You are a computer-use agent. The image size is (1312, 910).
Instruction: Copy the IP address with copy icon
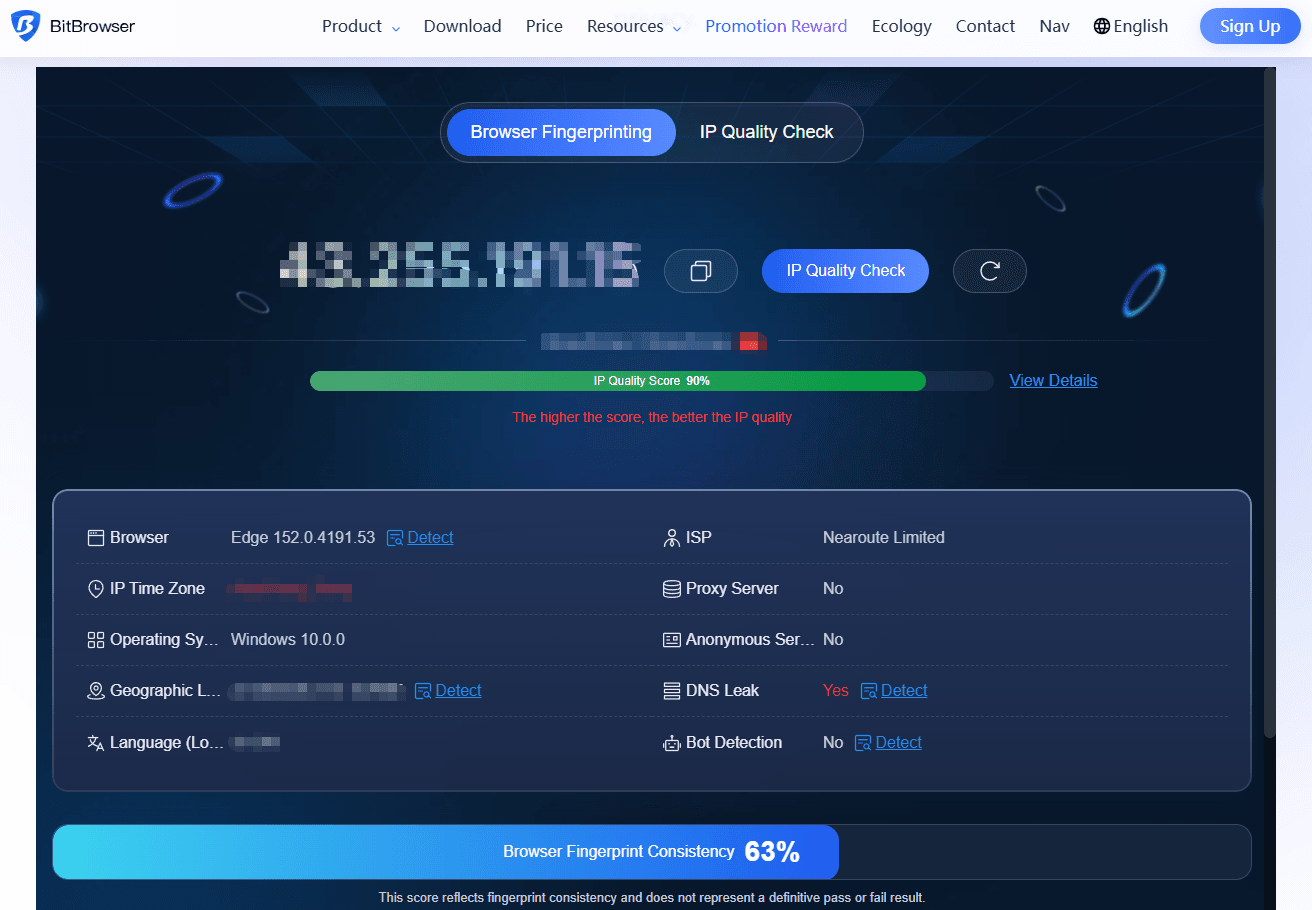[x=701, y=271]
